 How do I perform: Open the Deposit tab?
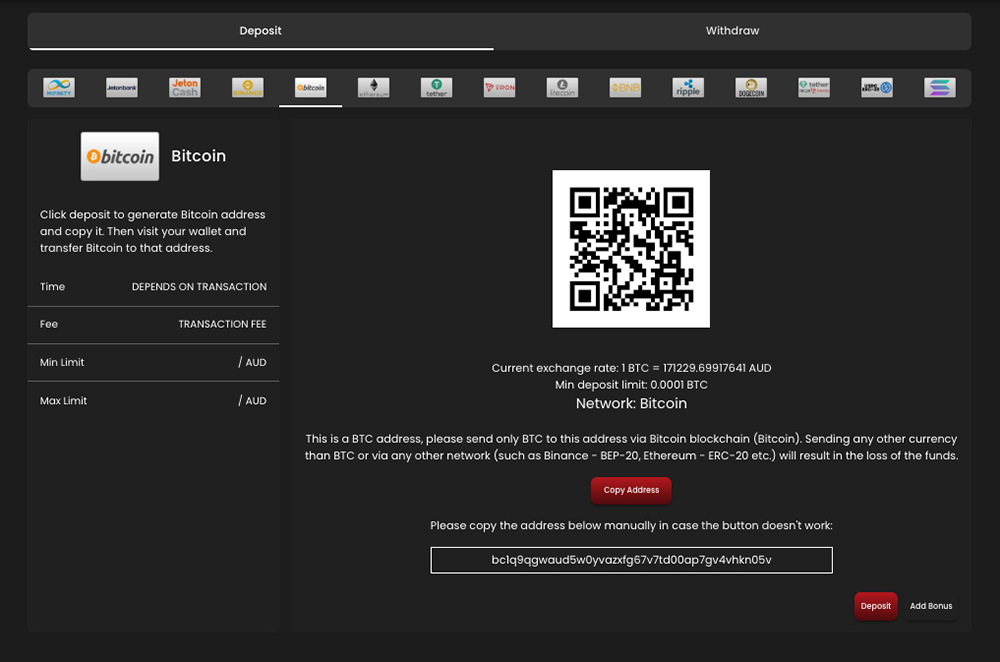point(260,31)
